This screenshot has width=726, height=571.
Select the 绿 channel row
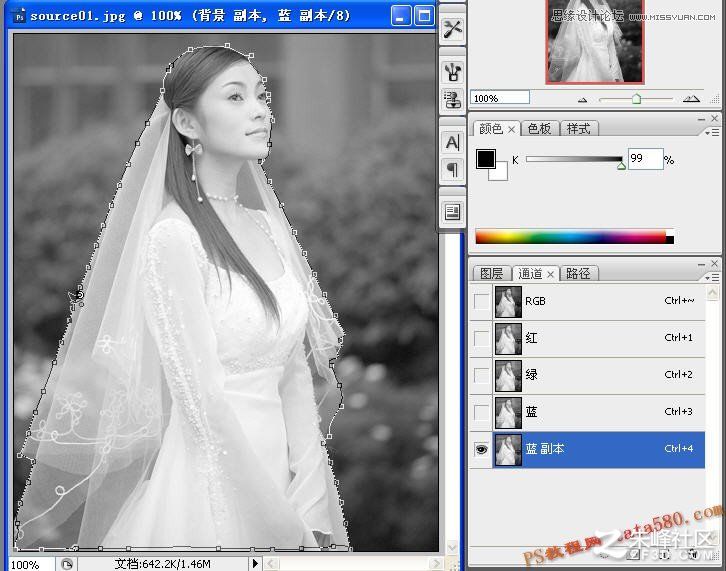pos(587,376)
